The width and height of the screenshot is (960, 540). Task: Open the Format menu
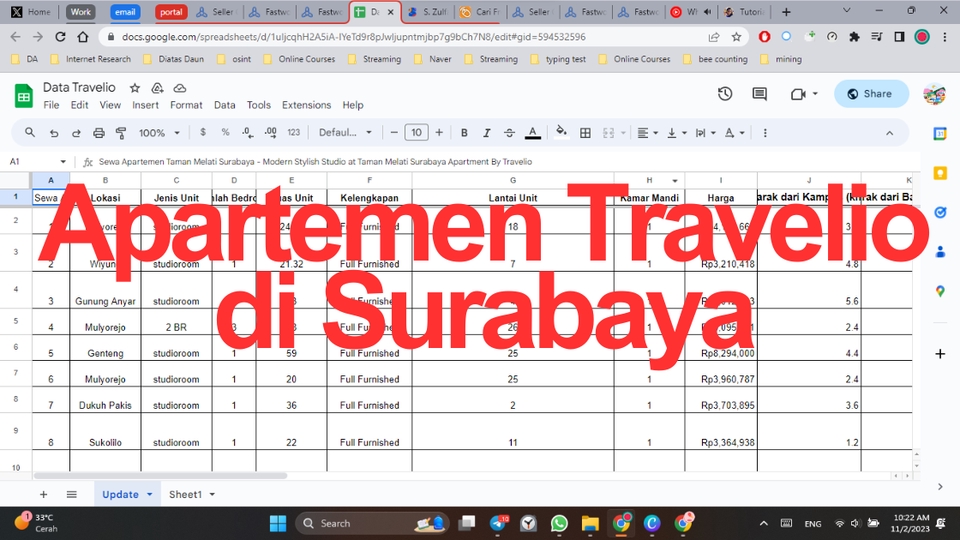tap(186, 105)
